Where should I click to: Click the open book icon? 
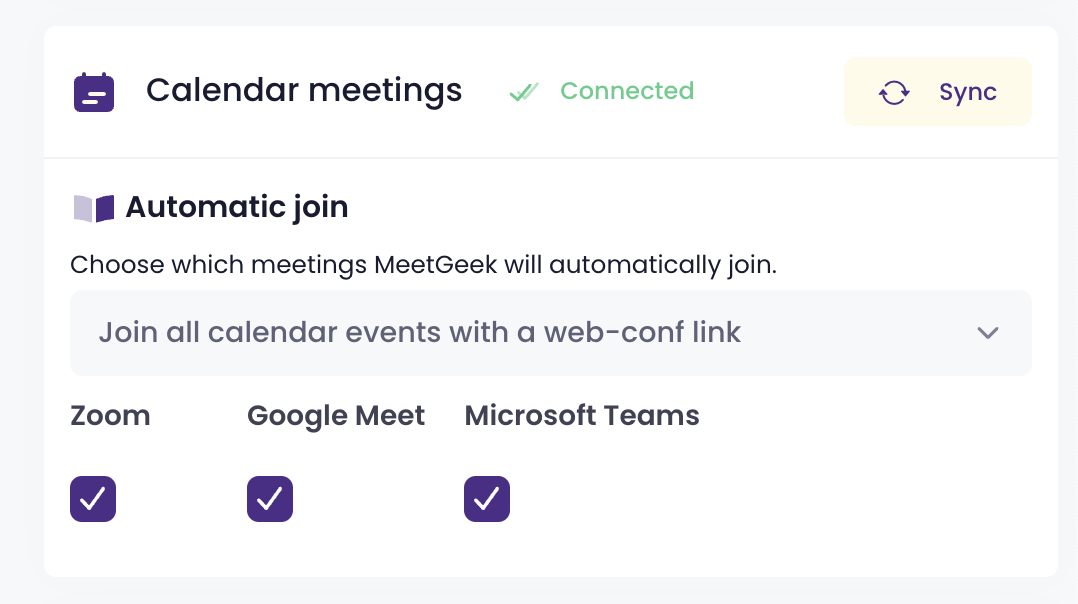pos(94,208)
